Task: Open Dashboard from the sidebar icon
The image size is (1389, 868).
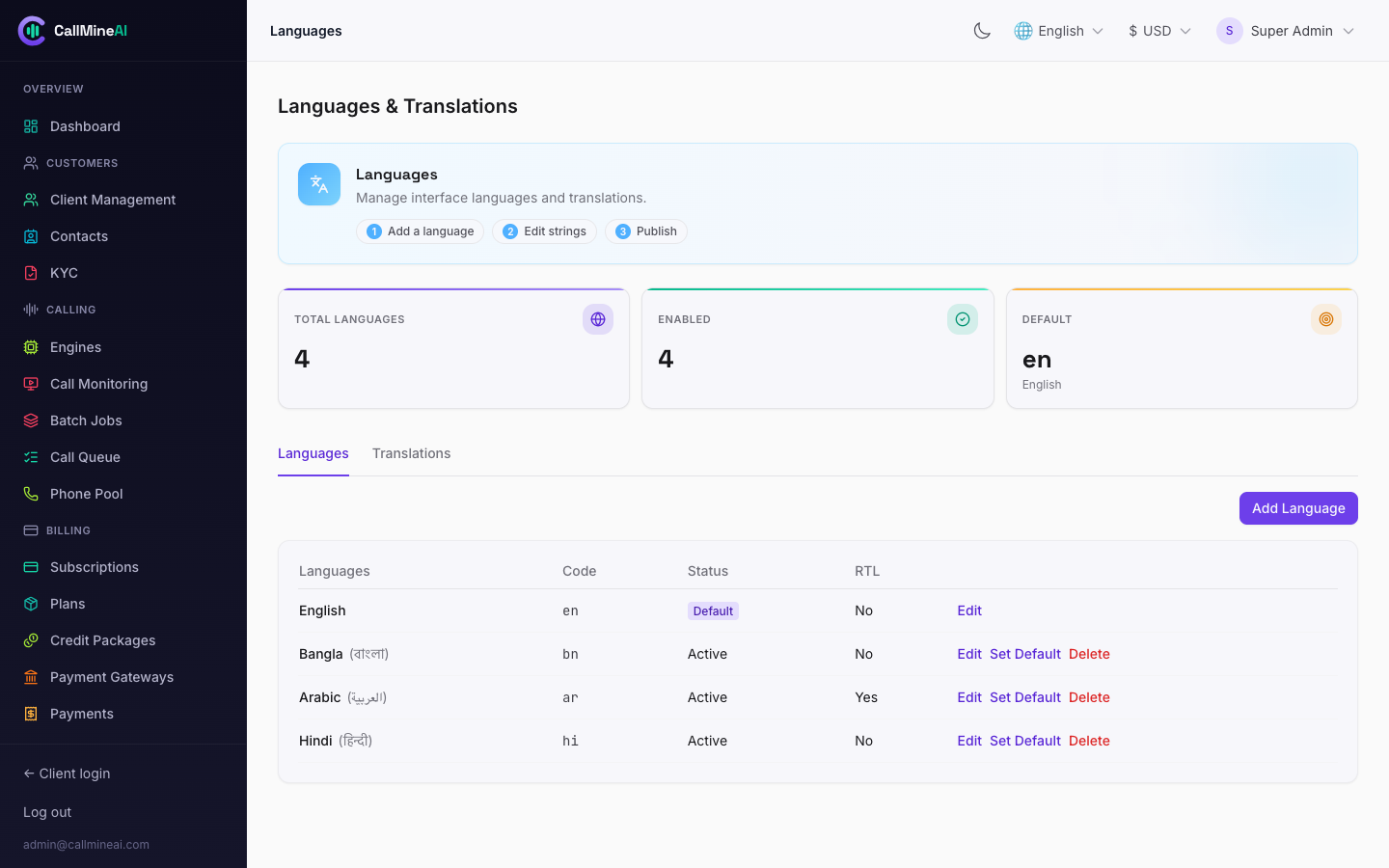Action: point(31,126)
